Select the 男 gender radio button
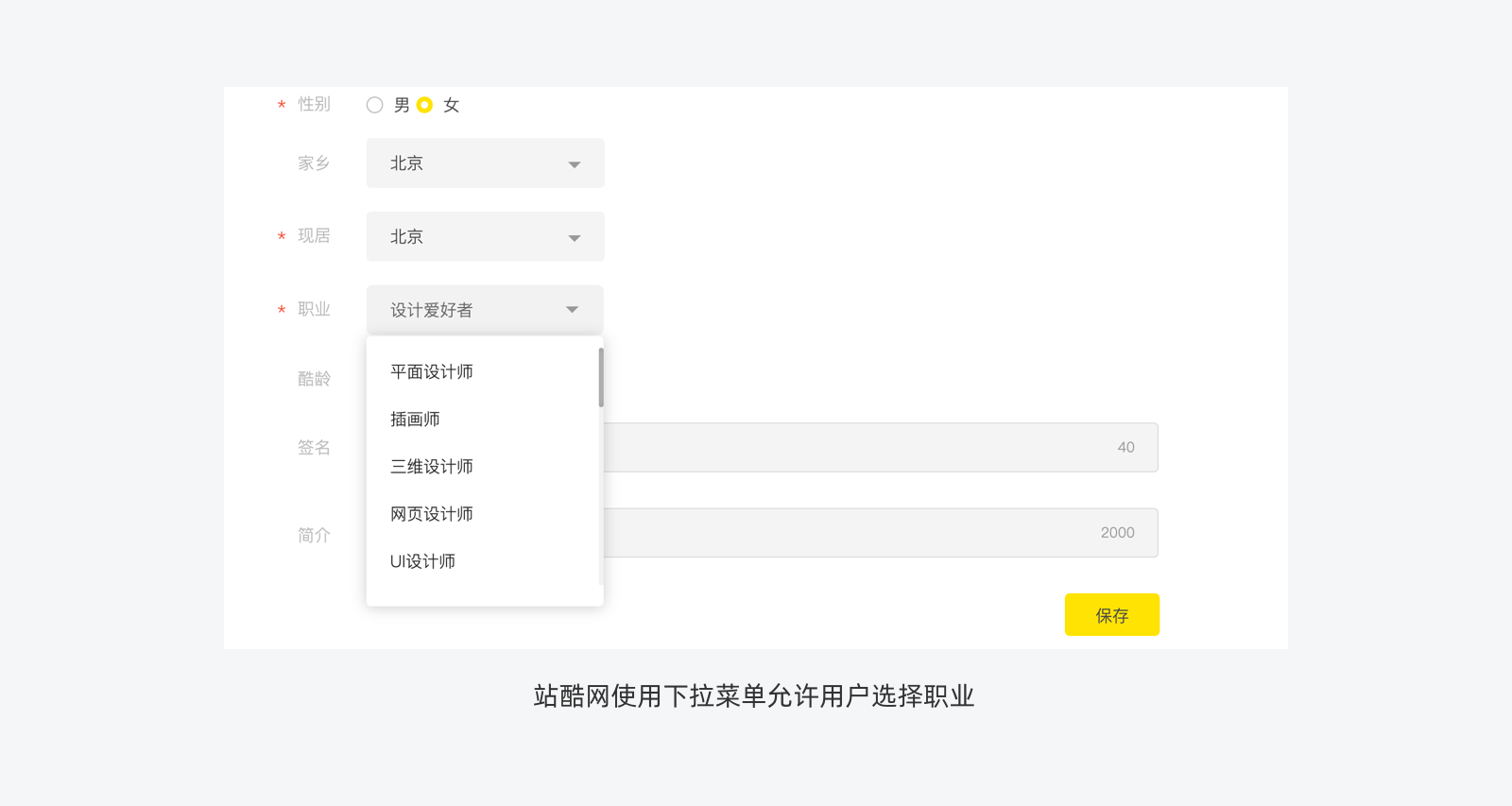 [375, 105]
